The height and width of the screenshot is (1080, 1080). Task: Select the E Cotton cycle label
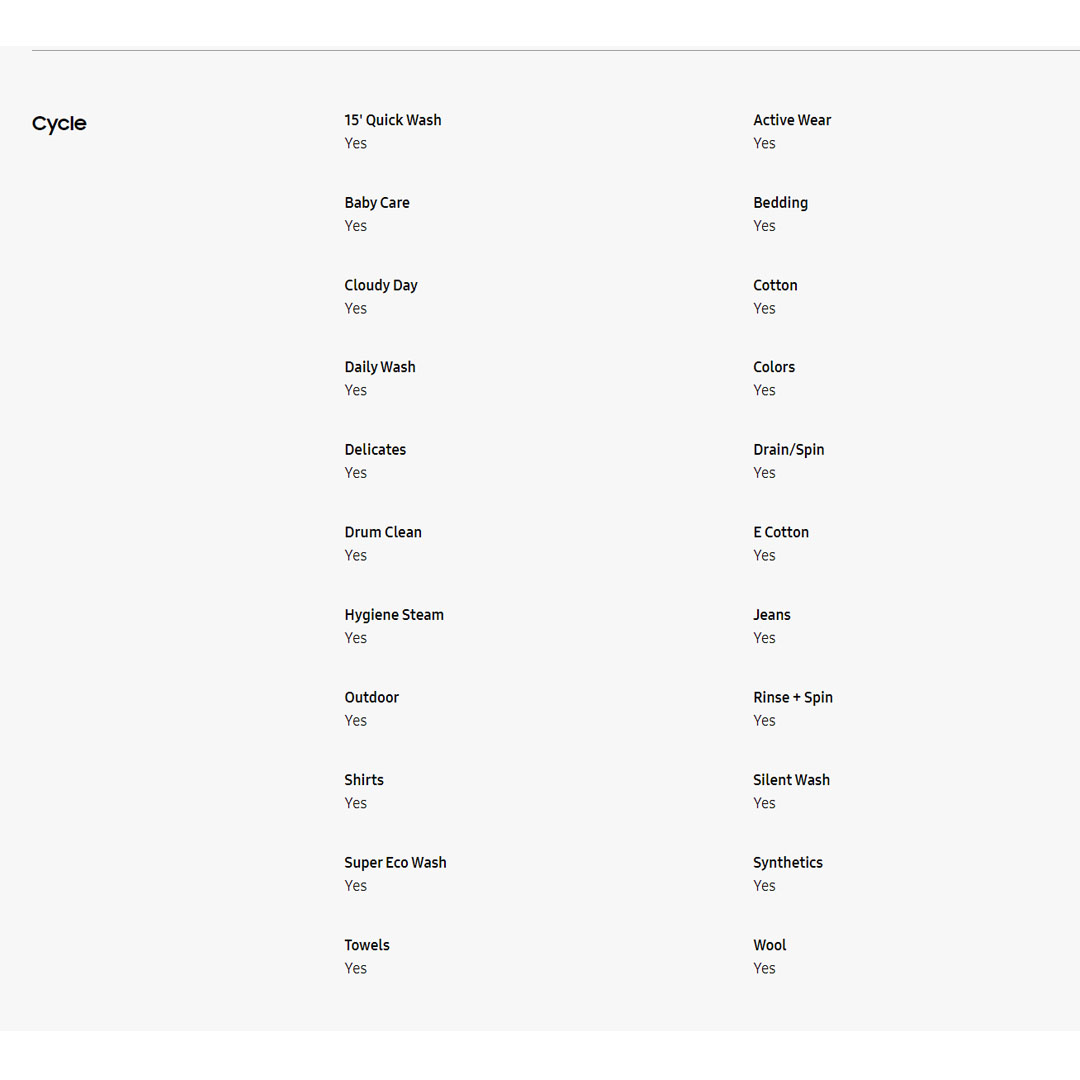tap(781, 532)
